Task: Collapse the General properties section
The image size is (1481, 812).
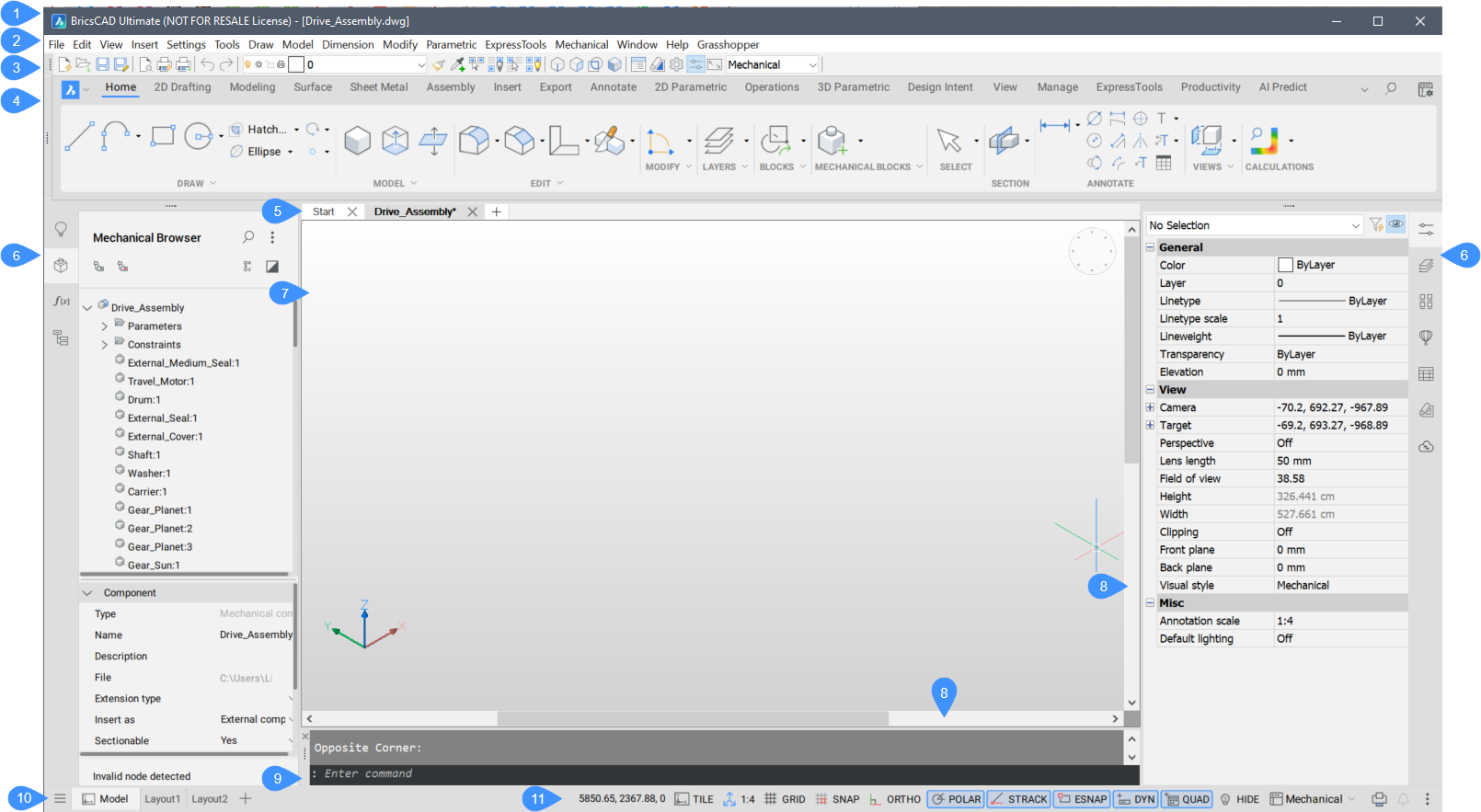Action: [x=1150, y=247]
